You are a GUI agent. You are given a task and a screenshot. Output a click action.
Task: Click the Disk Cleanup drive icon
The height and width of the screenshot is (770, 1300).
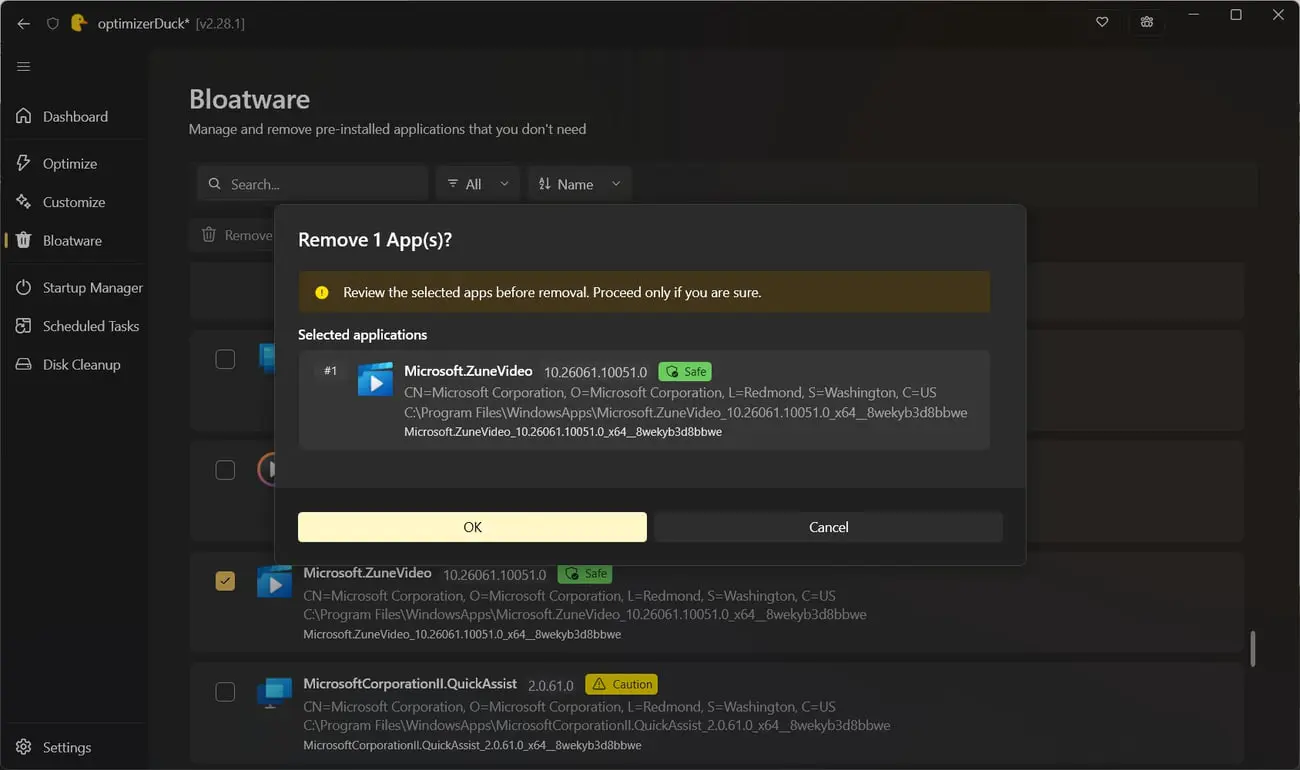point(24,364)
